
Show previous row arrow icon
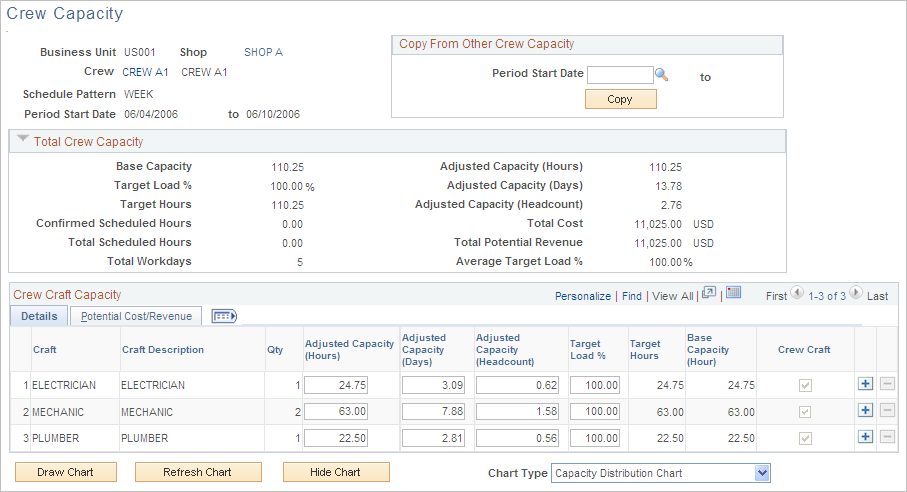(797, 293)
